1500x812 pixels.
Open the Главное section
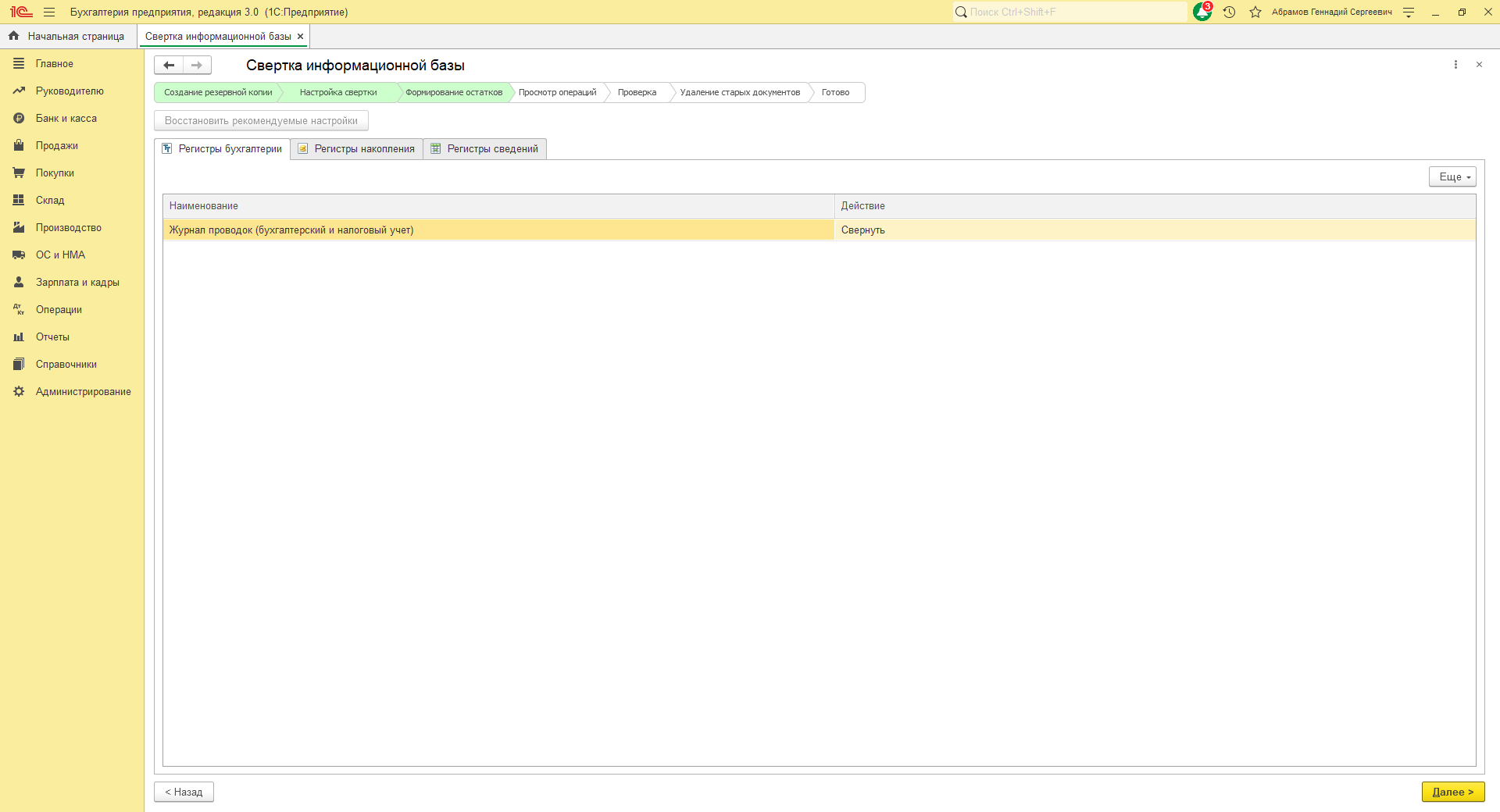click(72, 64)
